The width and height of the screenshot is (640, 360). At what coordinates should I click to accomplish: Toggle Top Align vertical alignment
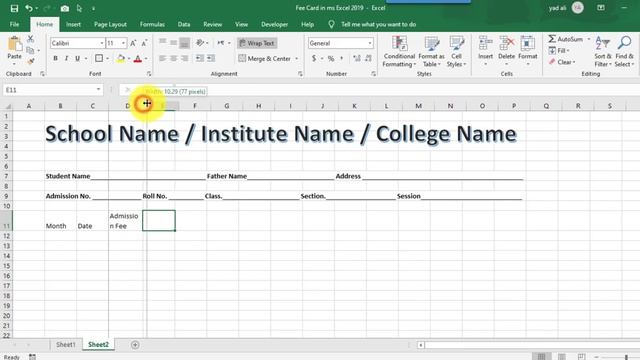tap(162, 42)
